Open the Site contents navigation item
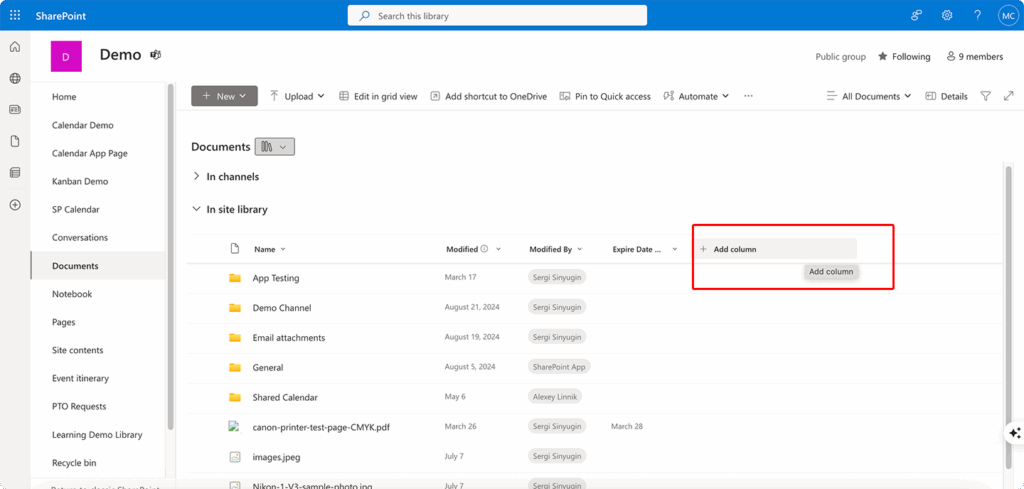Image resolution: width=1024 pixels, height=489 pixels. click(x=79, y=350)
